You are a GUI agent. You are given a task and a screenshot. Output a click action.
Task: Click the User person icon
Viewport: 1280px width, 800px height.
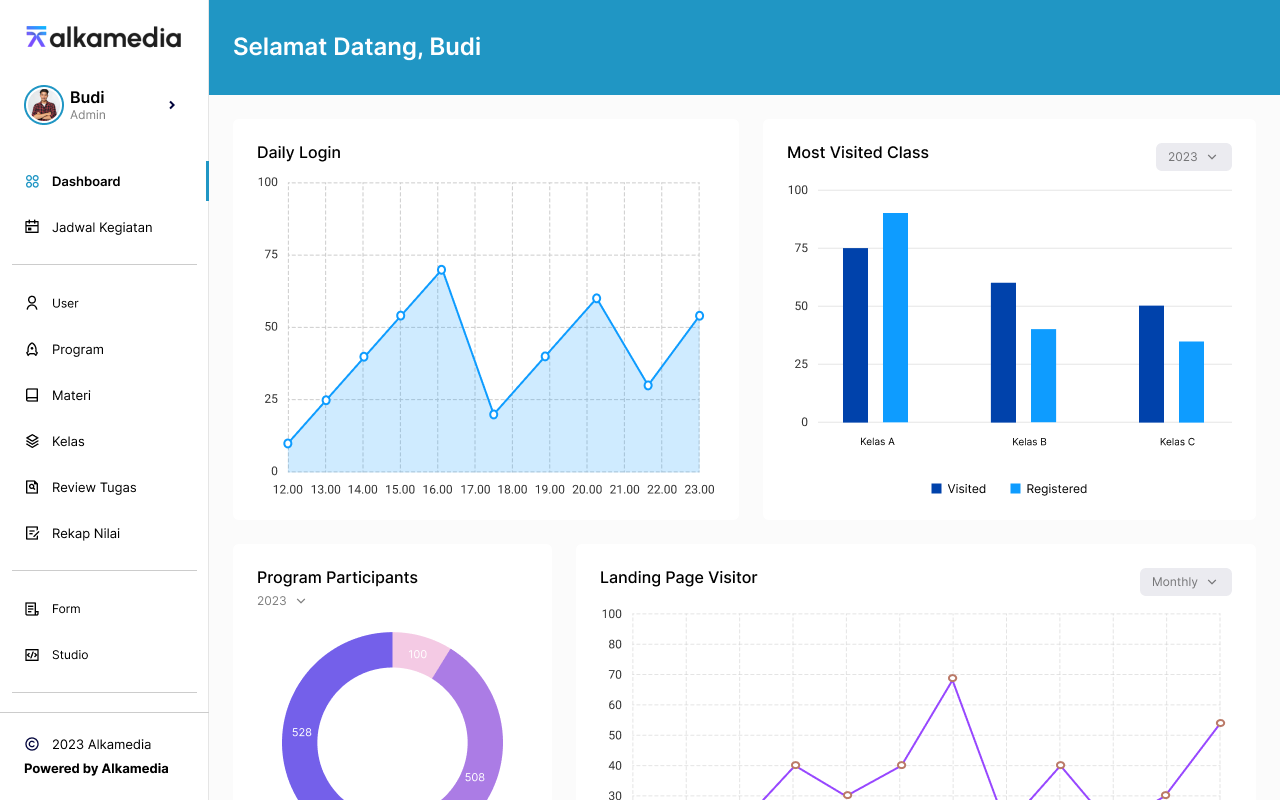pos(32,303)
